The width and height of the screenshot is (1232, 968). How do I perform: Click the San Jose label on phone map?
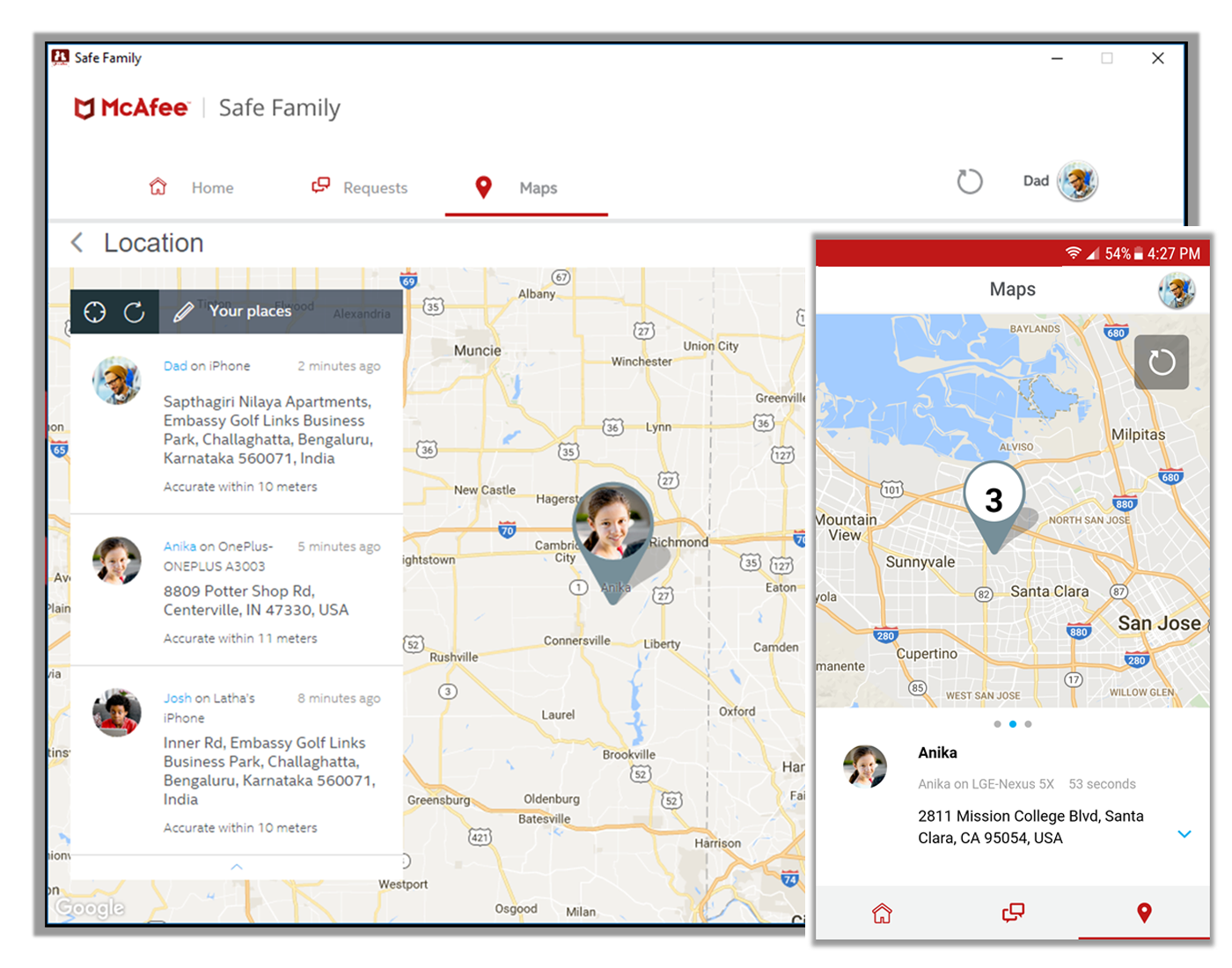coord(1159,623)
